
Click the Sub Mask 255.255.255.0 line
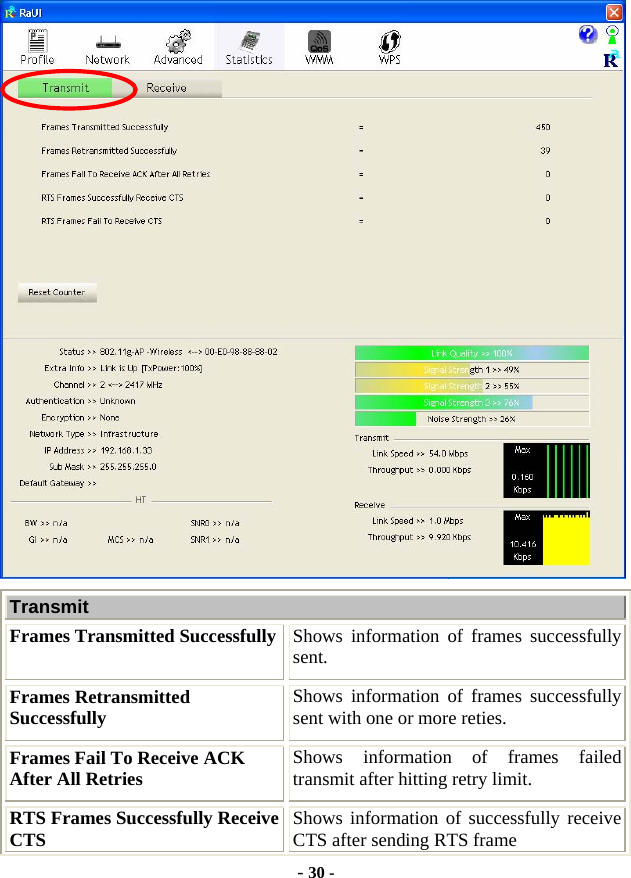point(103,466)
